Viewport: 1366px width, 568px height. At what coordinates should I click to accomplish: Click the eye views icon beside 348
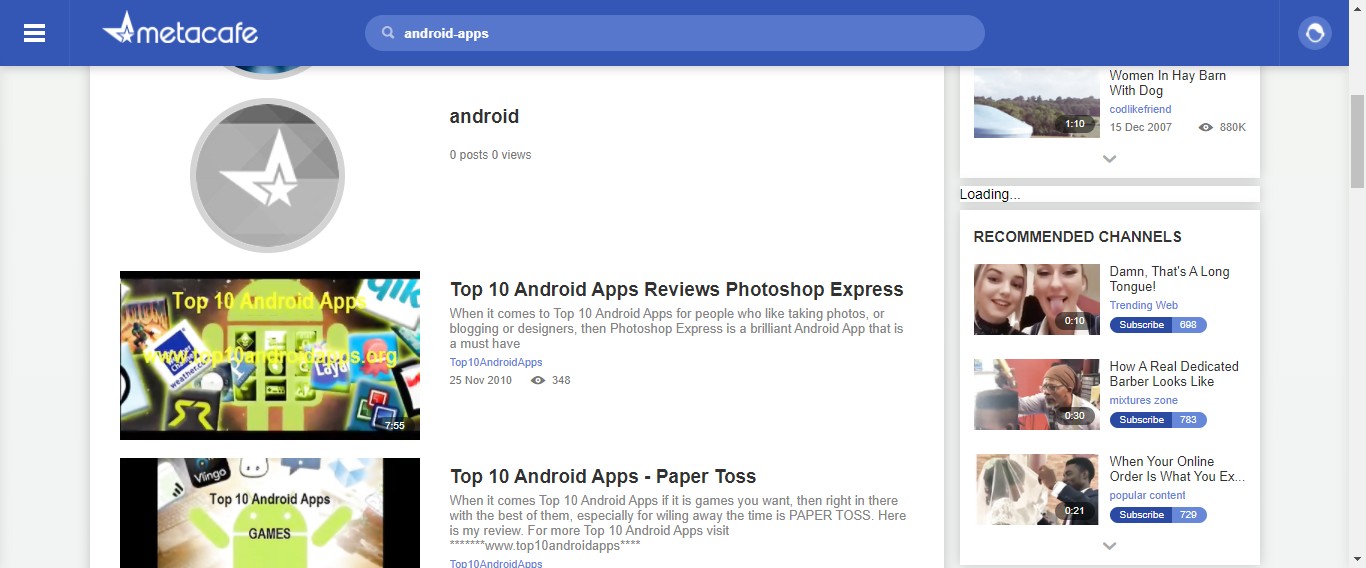coord(538,380)
